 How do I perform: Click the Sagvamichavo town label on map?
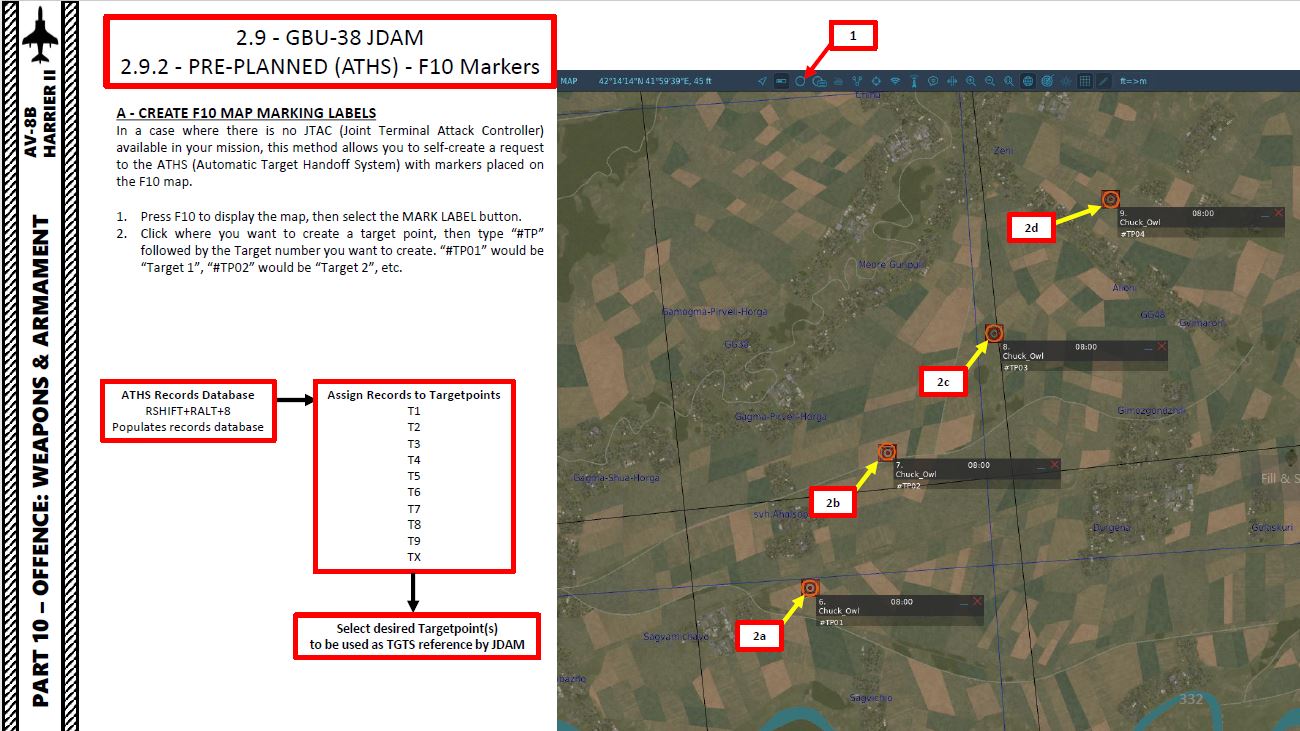676,636
